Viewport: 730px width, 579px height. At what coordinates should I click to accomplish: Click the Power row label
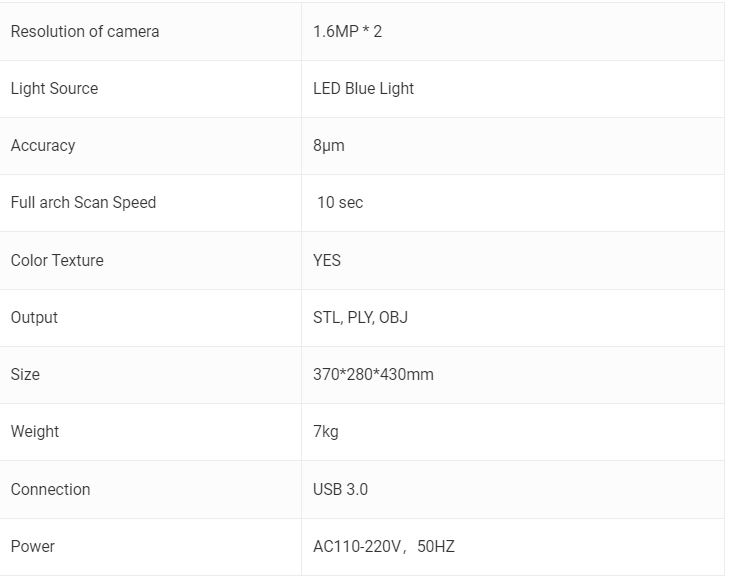pyautogui.click(x=33, y=546)
